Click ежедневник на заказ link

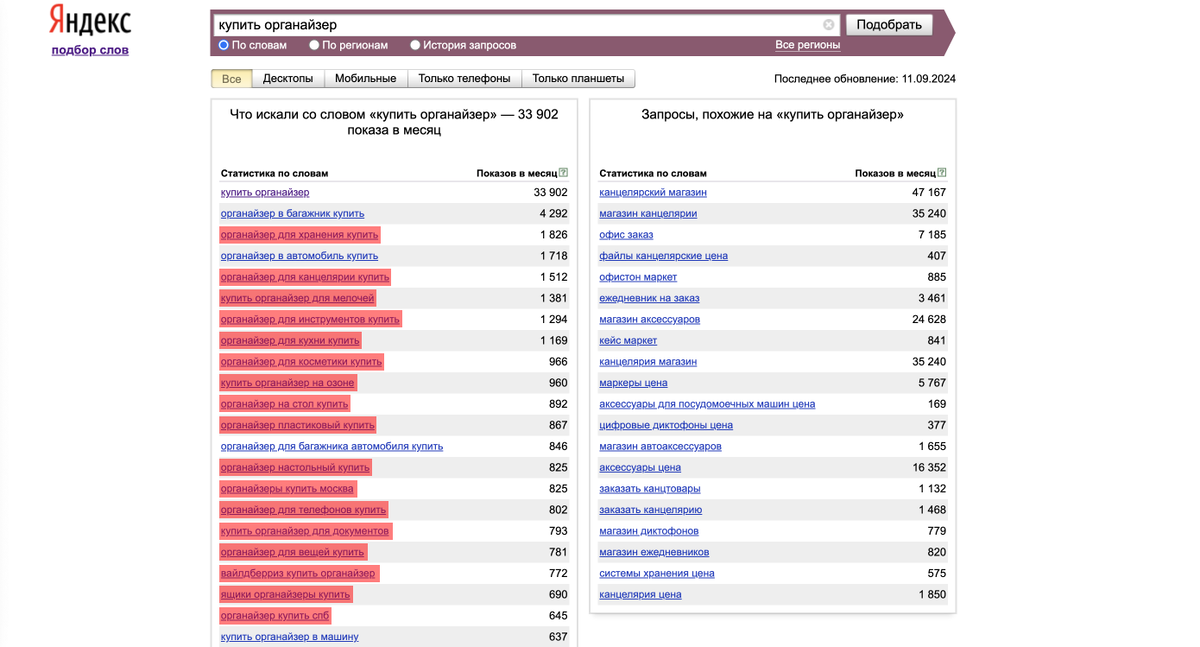(x=649, y=298)
